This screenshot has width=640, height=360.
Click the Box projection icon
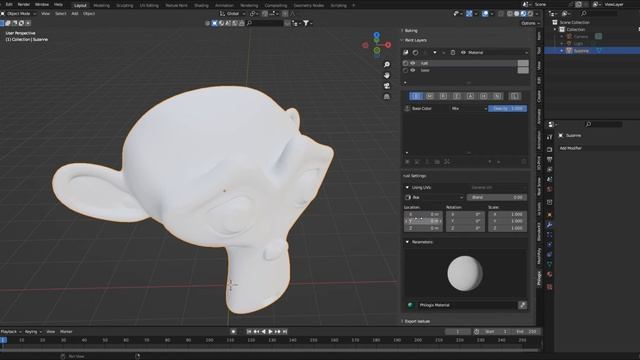408,198
